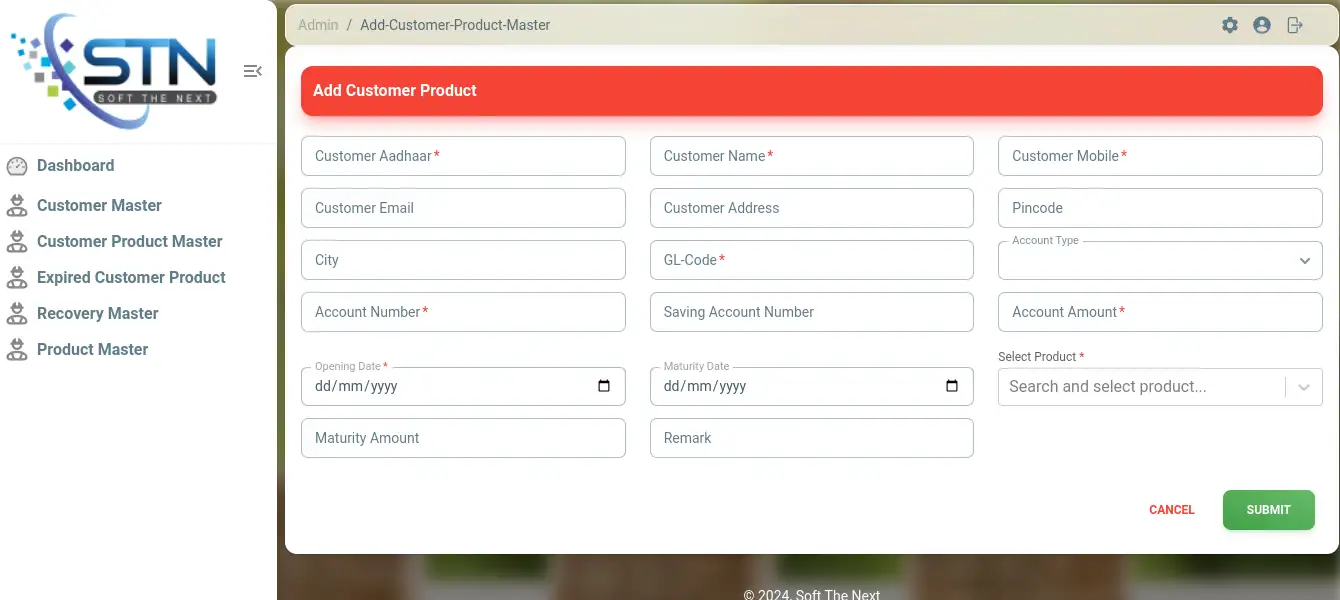Open calendar picker for Opening Date
The width and height of the screenshot is (1340, 600).
tap(604, 386)
